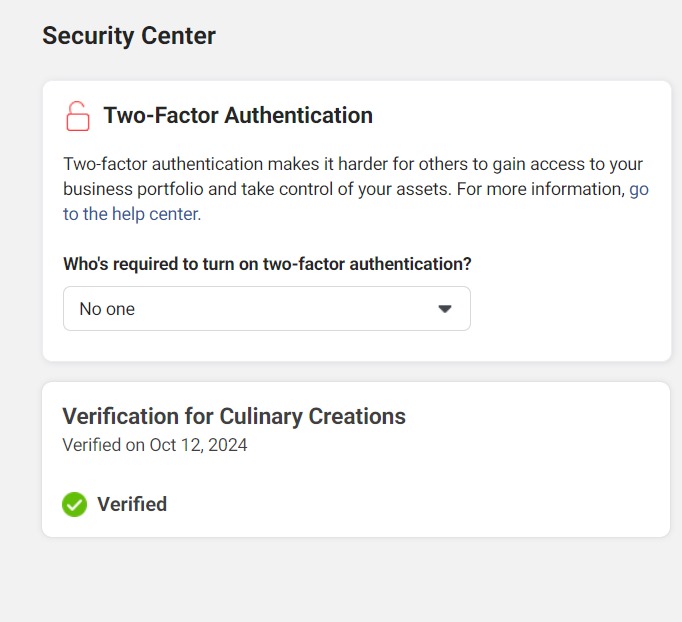
Task: Click the green verified checkmark icon
Action: 74,504
